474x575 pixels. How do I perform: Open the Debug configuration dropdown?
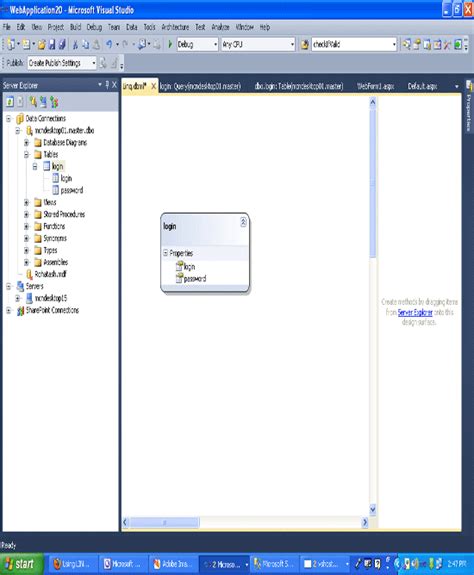click(215, 44)
